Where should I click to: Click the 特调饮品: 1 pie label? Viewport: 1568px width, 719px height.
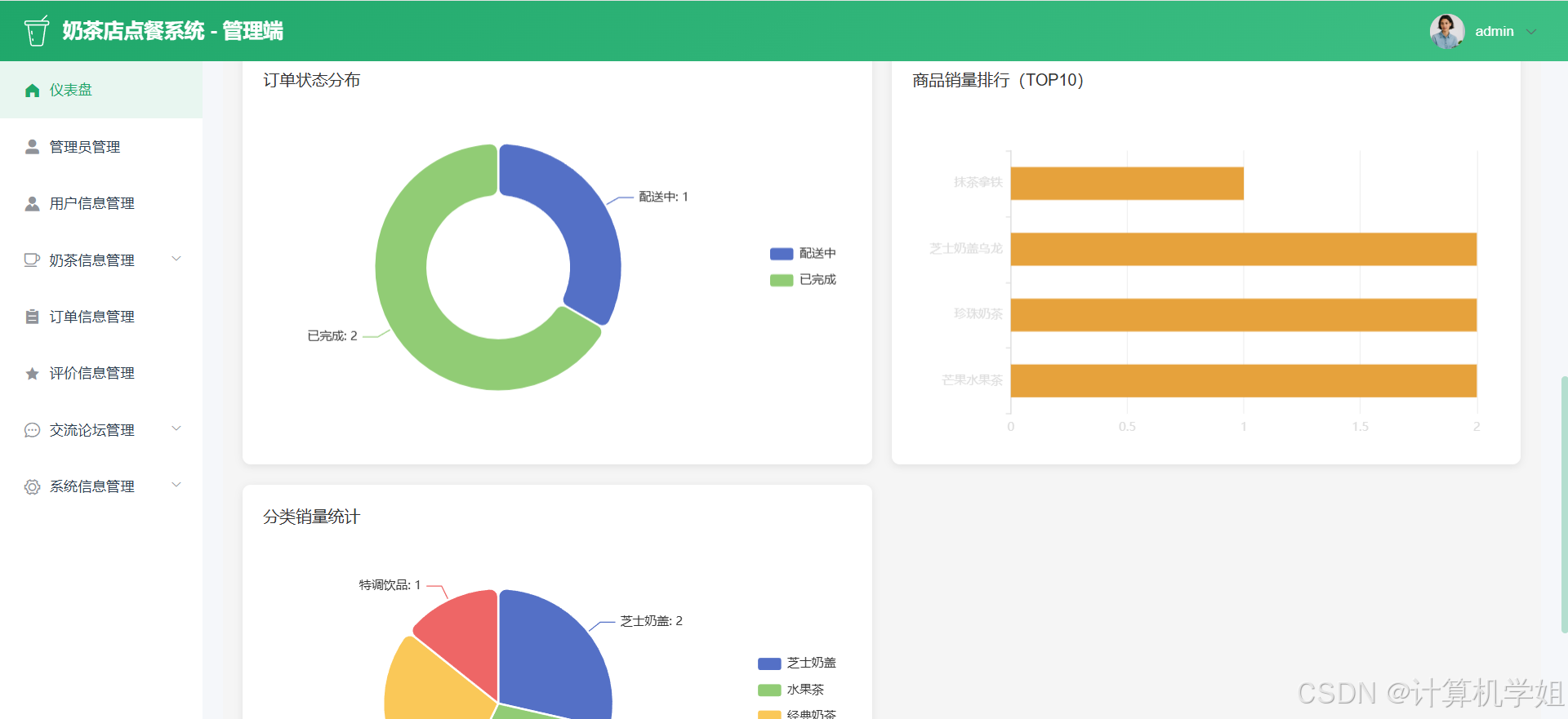[x=390, y=585]
